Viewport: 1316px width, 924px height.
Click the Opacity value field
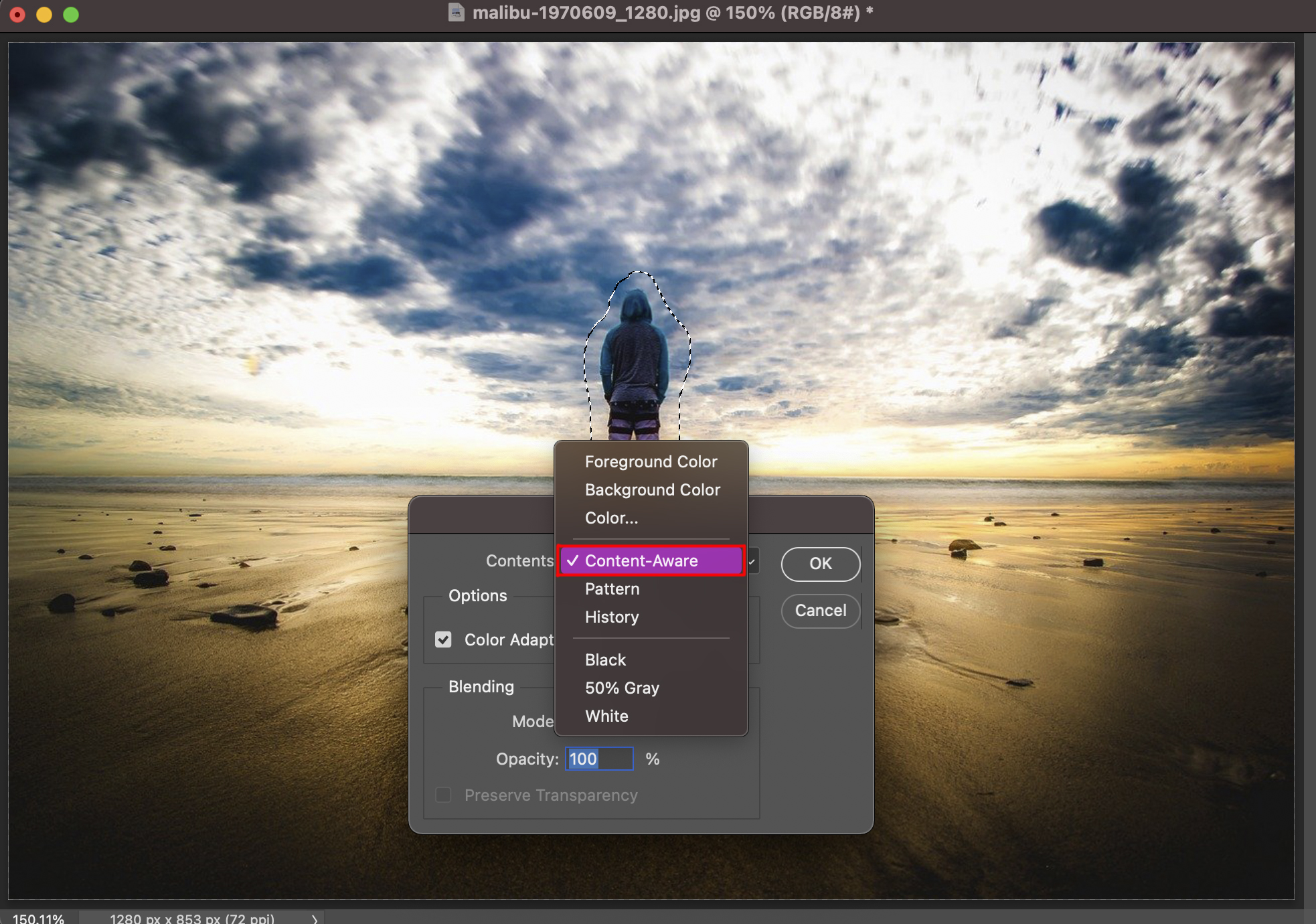click(x=599, y=759)
